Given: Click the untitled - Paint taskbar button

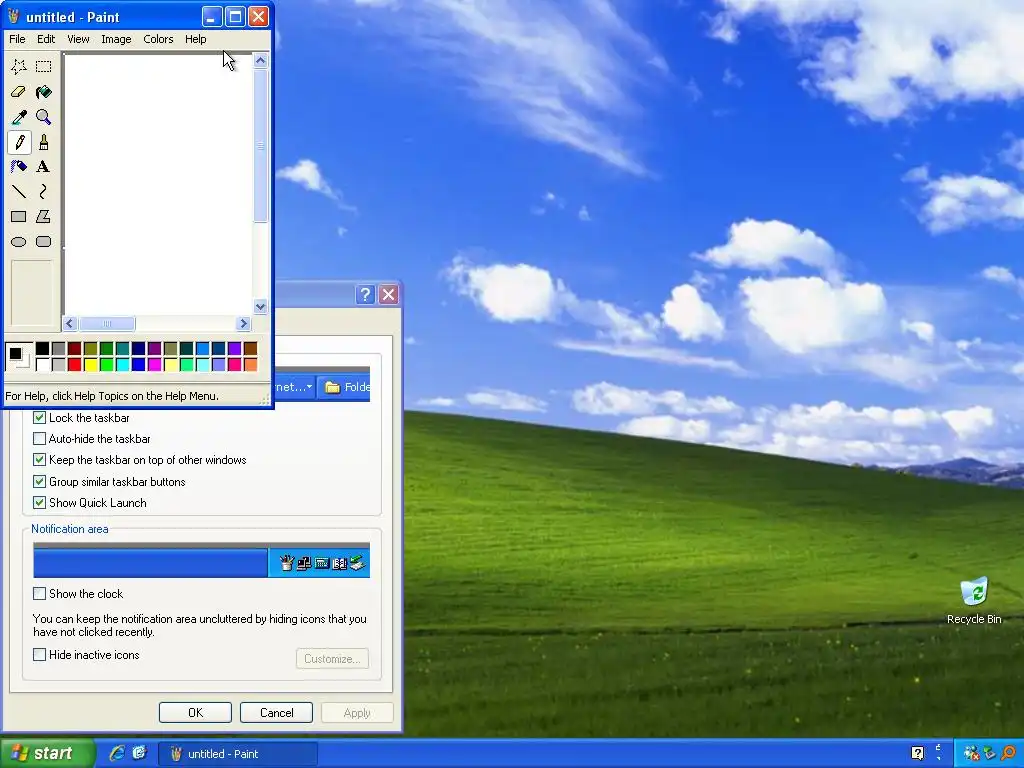Looking at the screenshot, I should [x=238, y=753].
